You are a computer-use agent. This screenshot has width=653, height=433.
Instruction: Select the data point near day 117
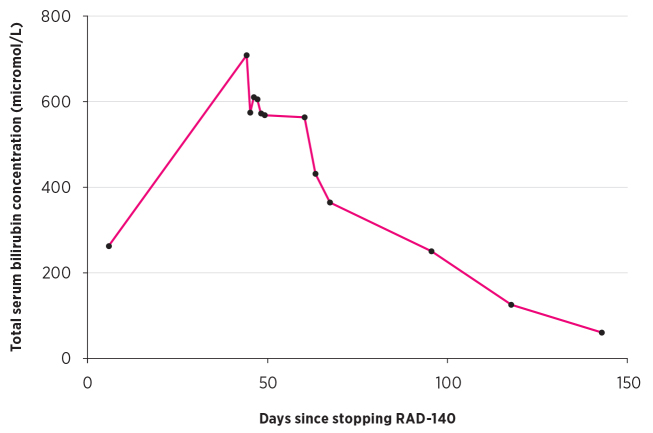(x=511, y=305)
